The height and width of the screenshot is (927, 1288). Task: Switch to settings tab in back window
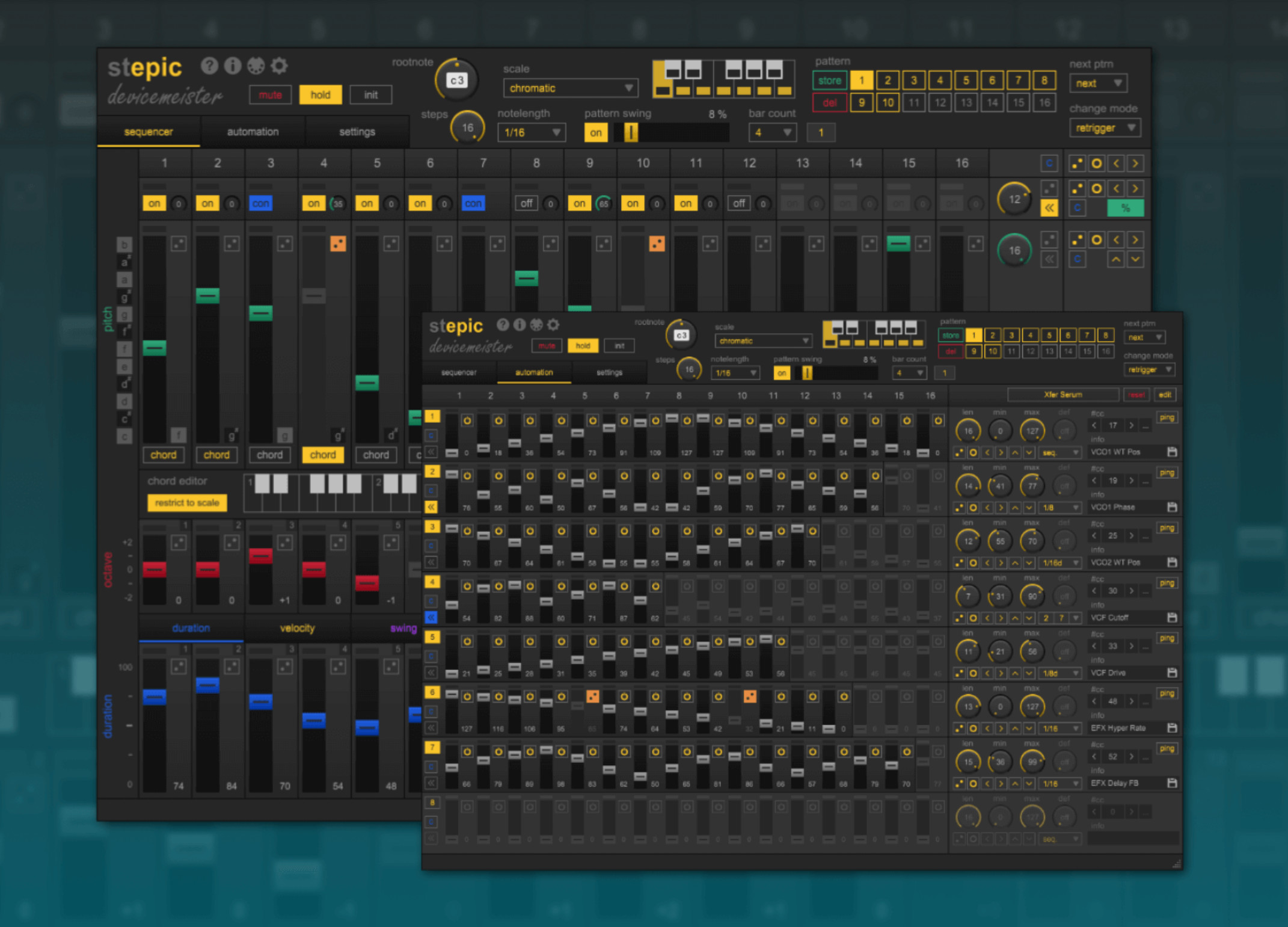(357, 132)
